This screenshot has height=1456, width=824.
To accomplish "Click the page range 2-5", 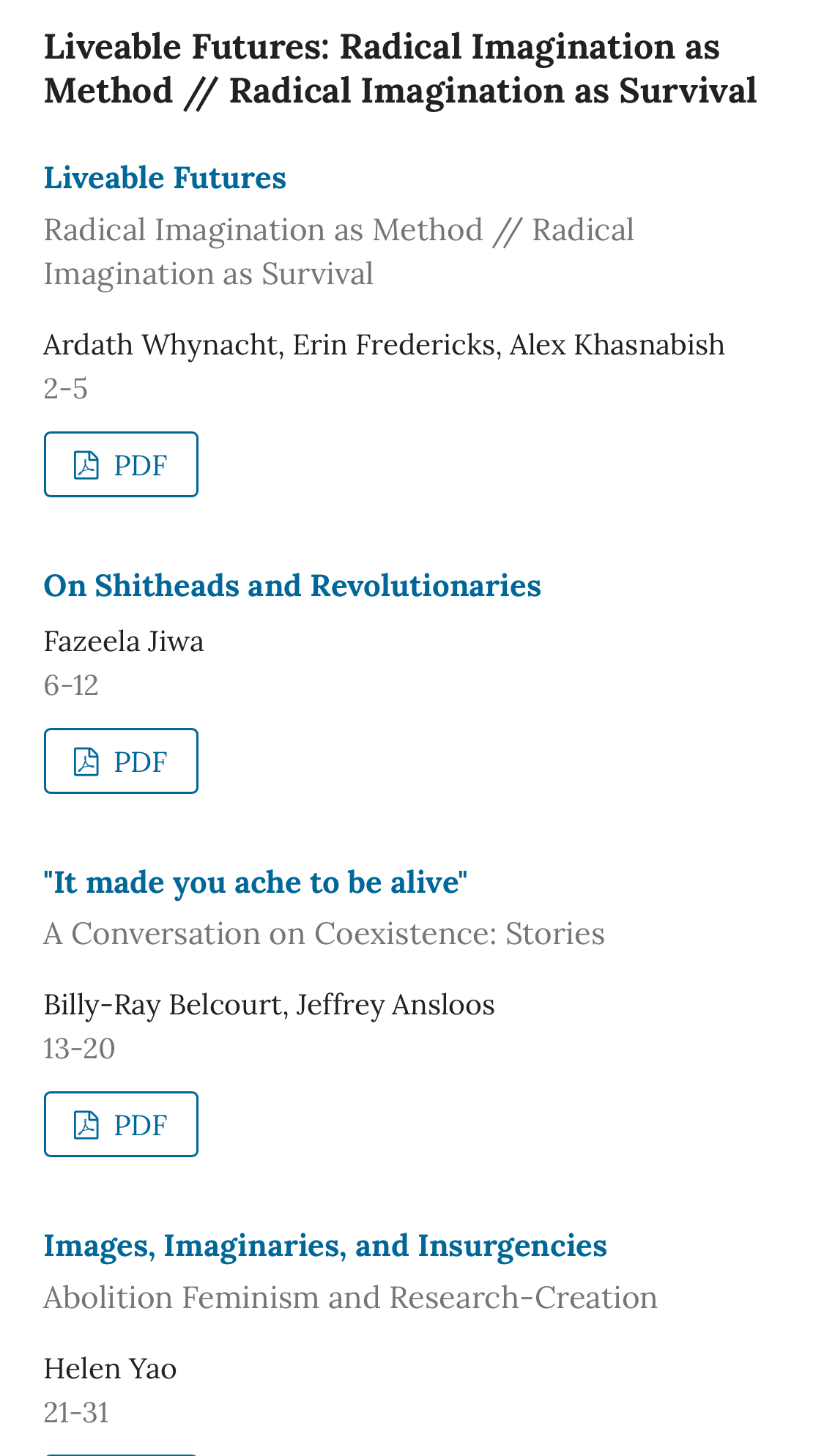I will pyautogui.click(x=66, y=389).
